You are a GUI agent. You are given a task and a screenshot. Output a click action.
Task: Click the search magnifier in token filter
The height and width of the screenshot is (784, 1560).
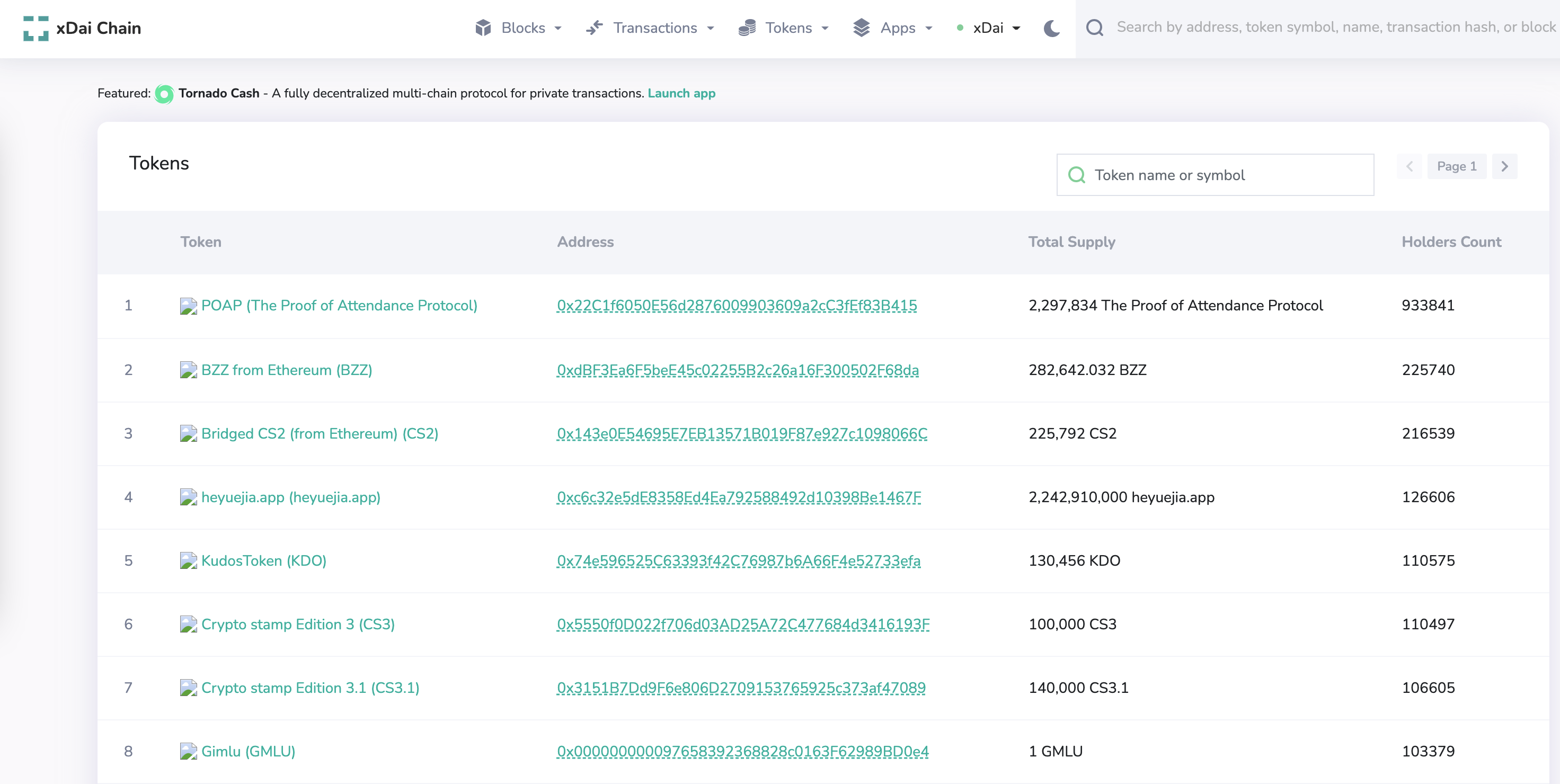click(1077, 175)
